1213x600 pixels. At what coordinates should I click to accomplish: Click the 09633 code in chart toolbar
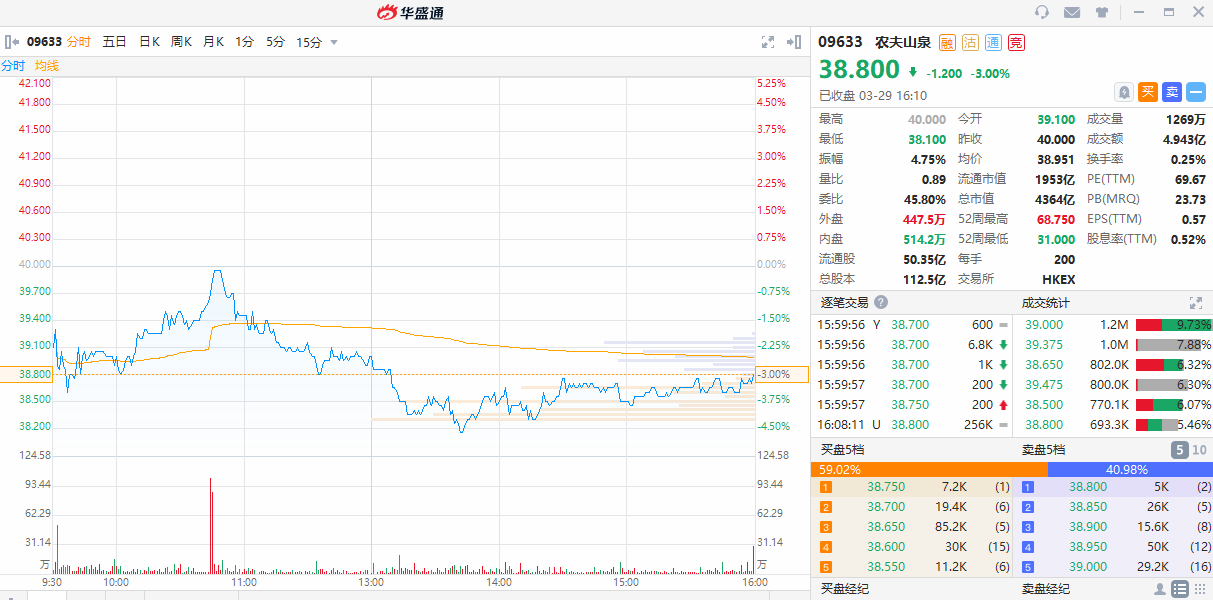[x=44, y=42]
